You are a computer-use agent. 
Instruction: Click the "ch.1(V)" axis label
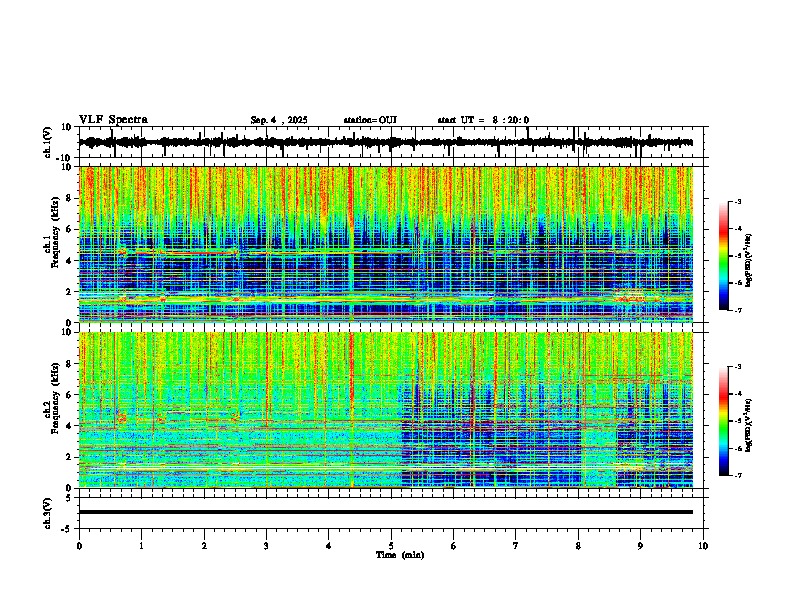[48, 142]
